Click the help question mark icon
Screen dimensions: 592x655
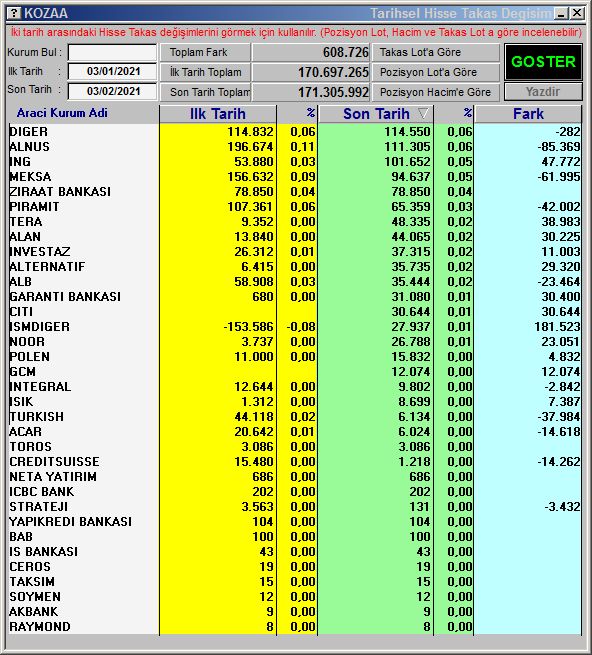tap(14, 13)
